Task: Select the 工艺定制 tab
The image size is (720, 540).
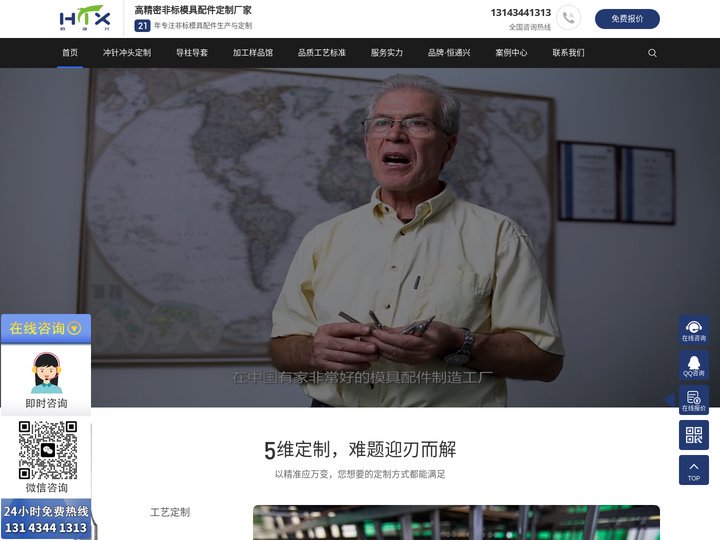Action: 170,512
